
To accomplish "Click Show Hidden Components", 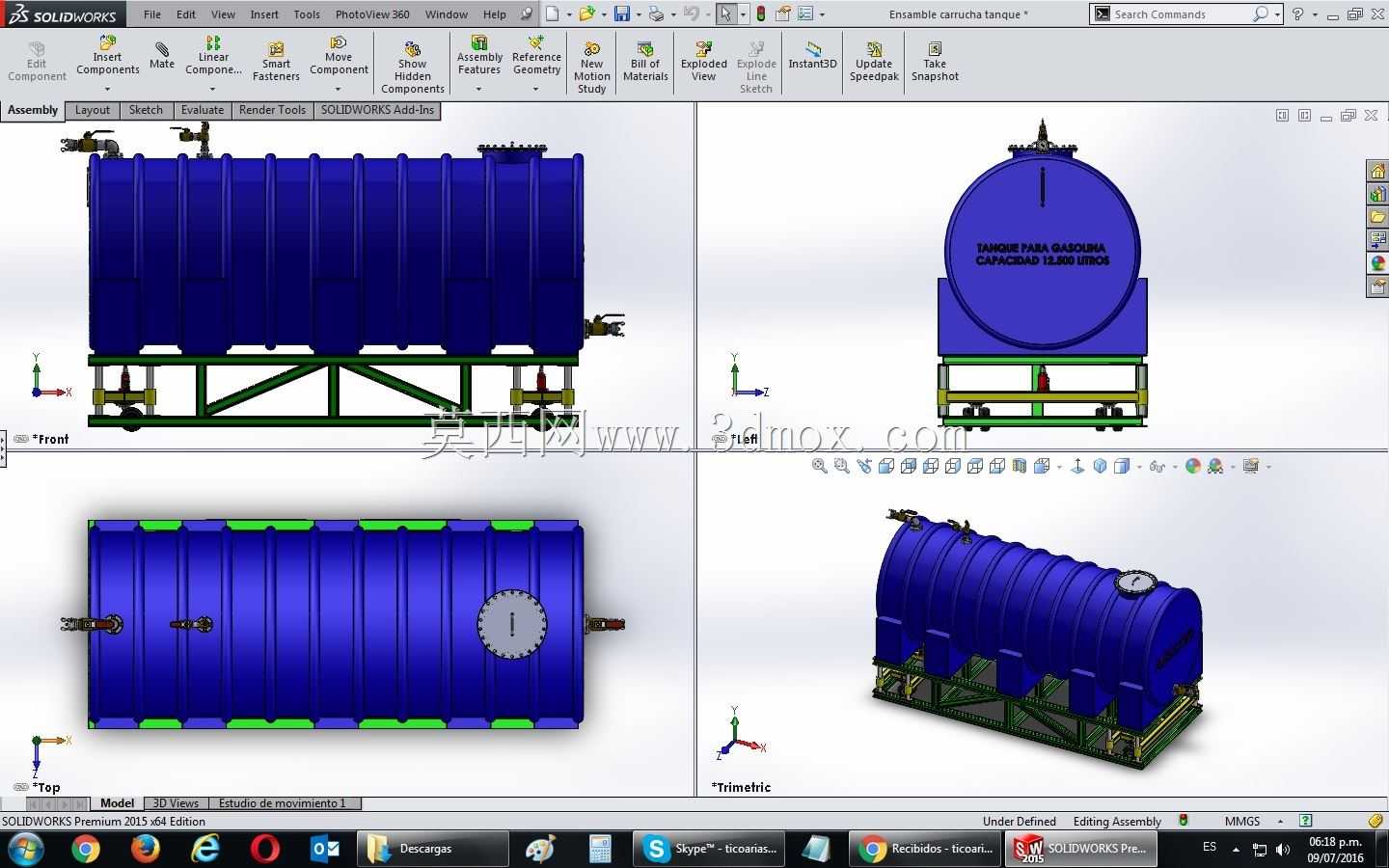I will (412, 68).
